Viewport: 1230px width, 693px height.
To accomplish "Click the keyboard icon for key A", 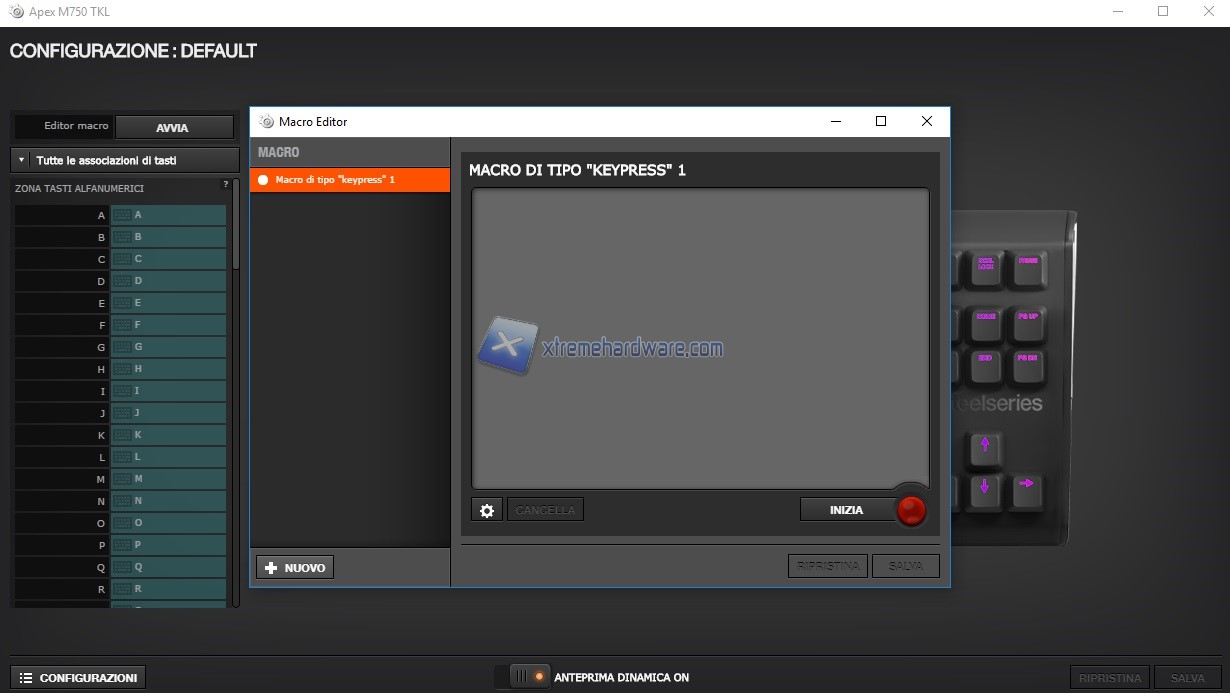I will (123, 215).
